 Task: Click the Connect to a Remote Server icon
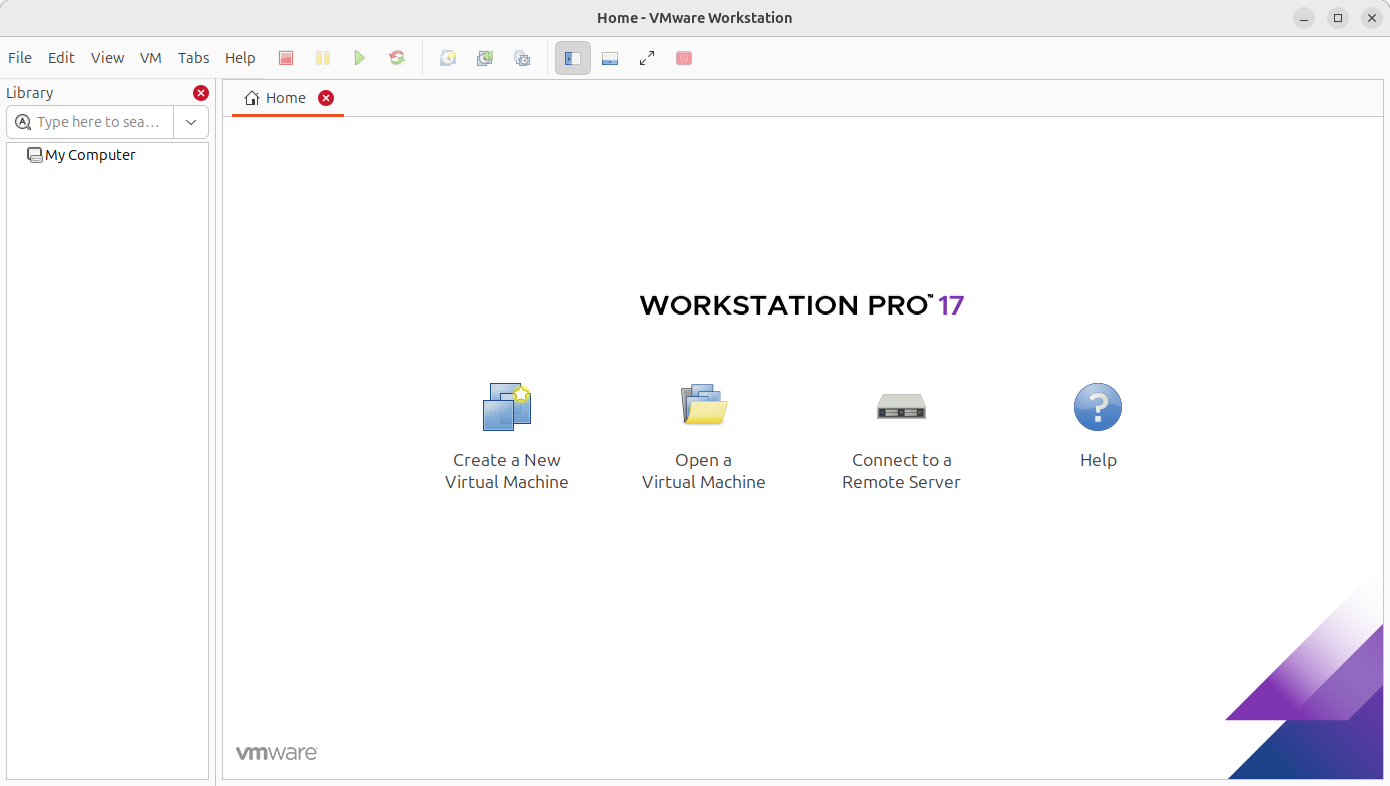coord(901,406)
